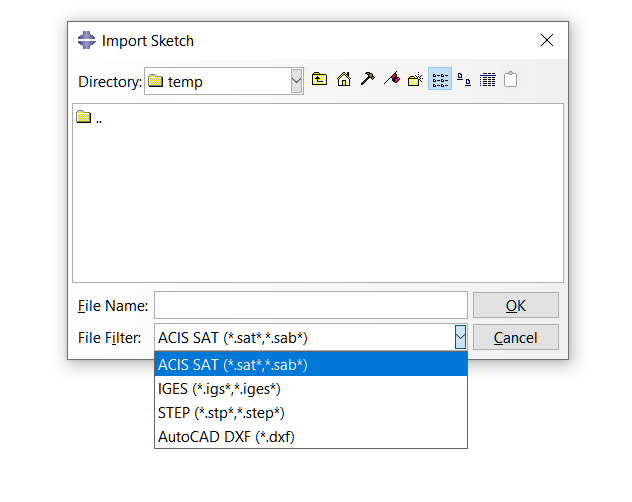Select the parent '..' folder entry

(x=89, y=118)
